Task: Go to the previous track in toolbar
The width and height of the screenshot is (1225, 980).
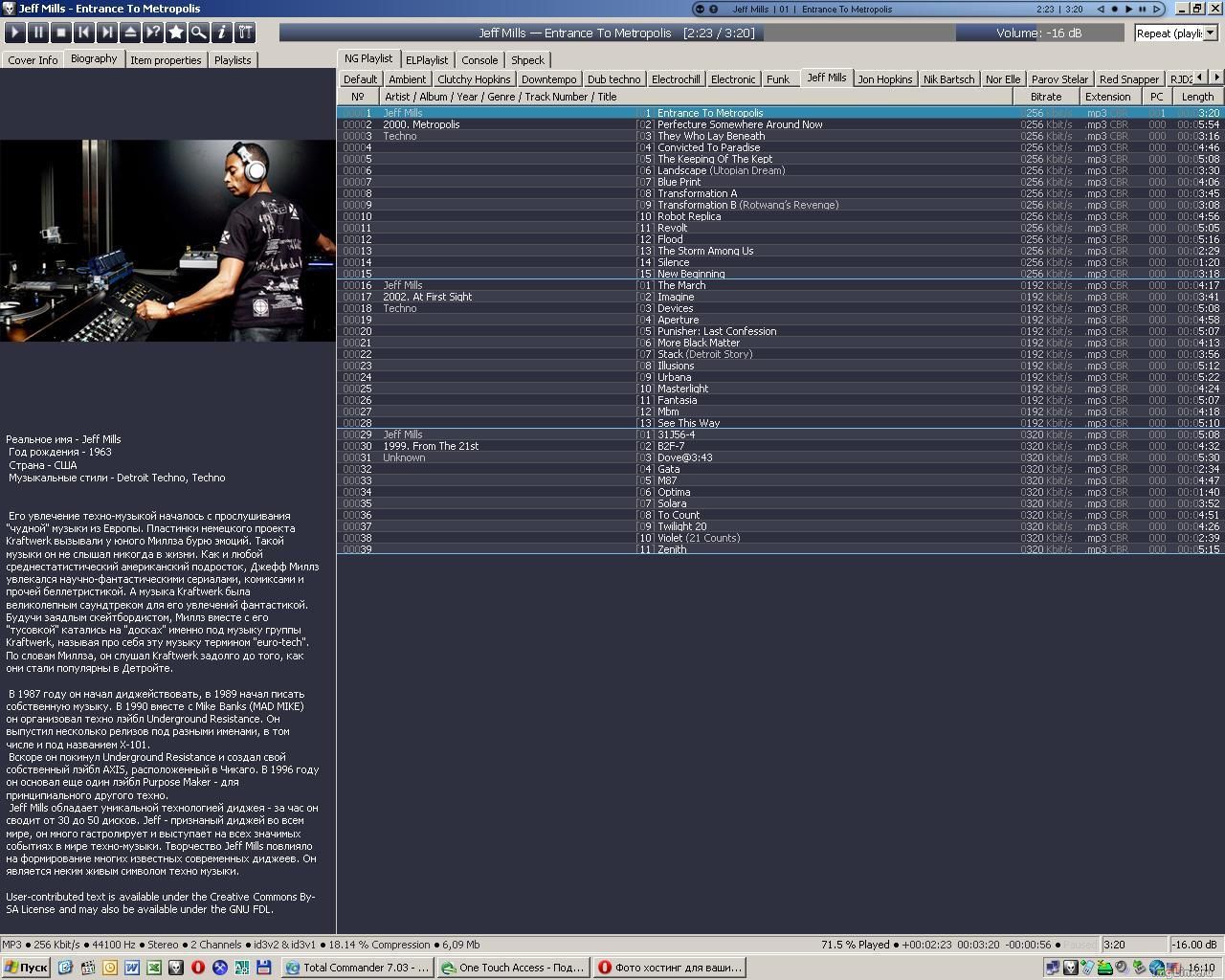Action: 83,33
